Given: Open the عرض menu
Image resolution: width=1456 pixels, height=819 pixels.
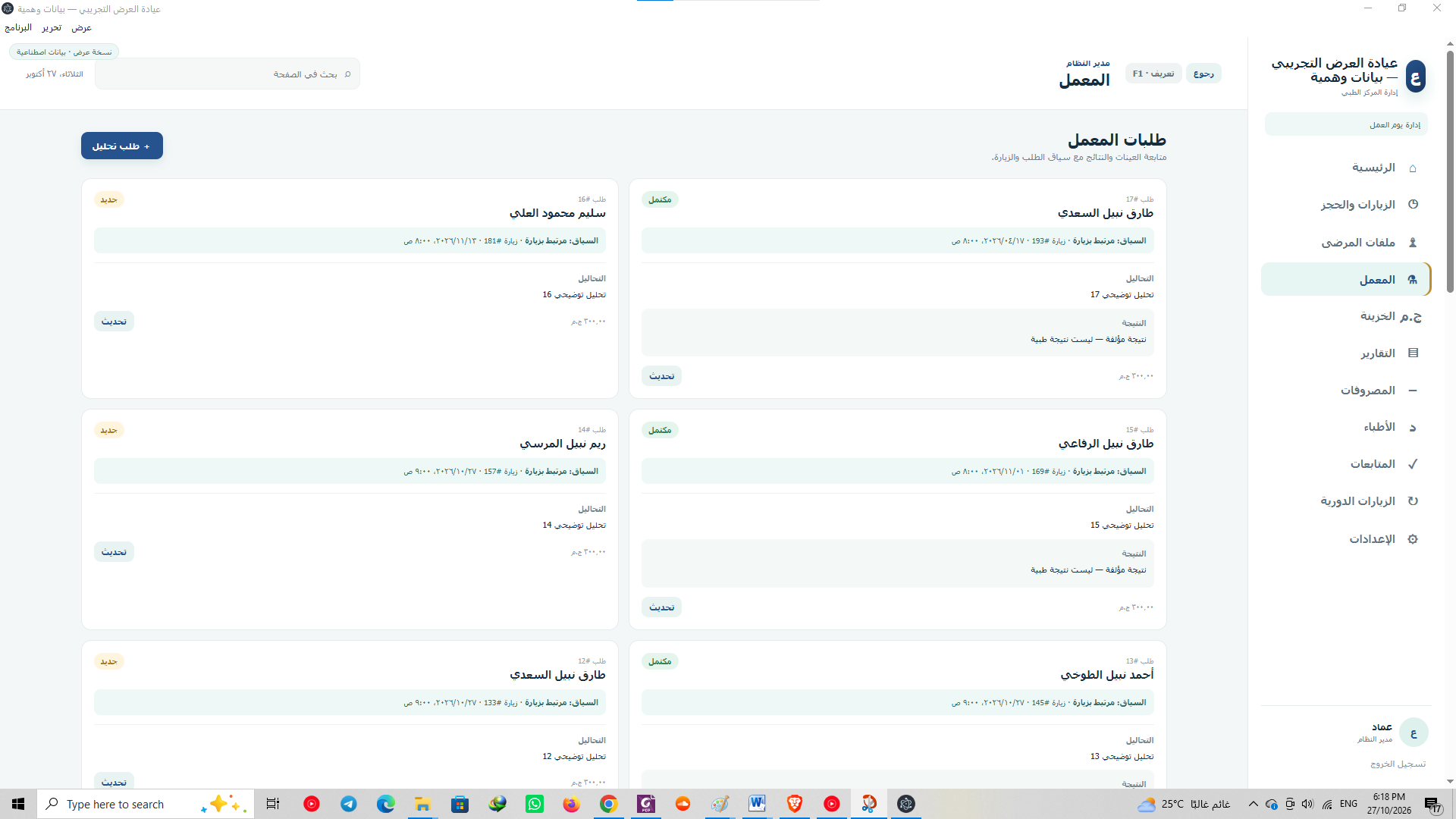Looking at the screenshot, I should [81, 27].
